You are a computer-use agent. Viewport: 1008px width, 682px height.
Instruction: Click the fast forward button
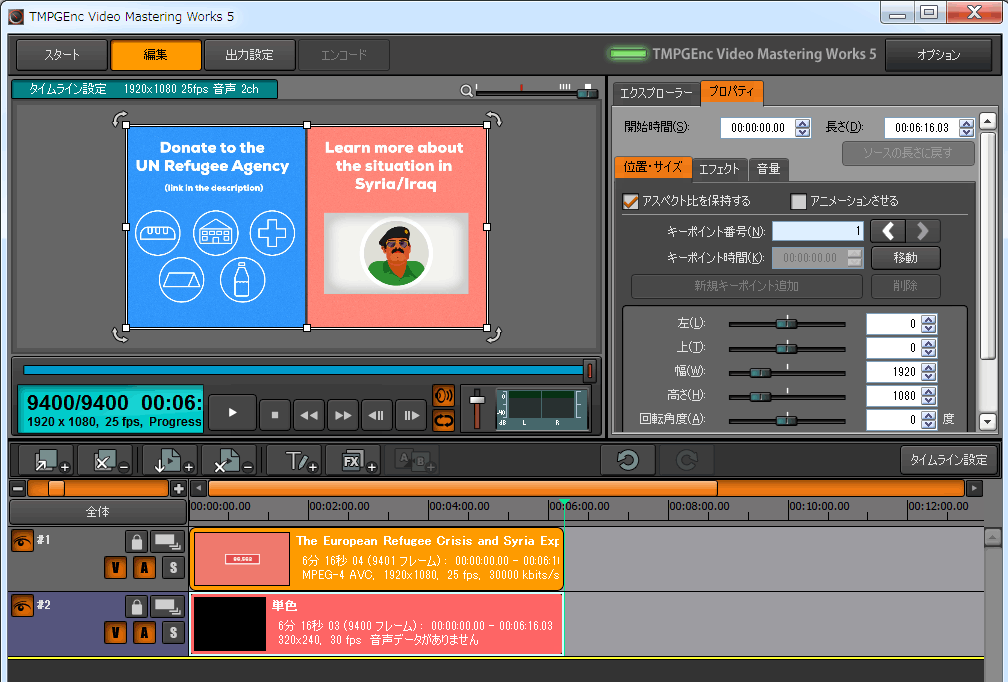coord(343,415)
